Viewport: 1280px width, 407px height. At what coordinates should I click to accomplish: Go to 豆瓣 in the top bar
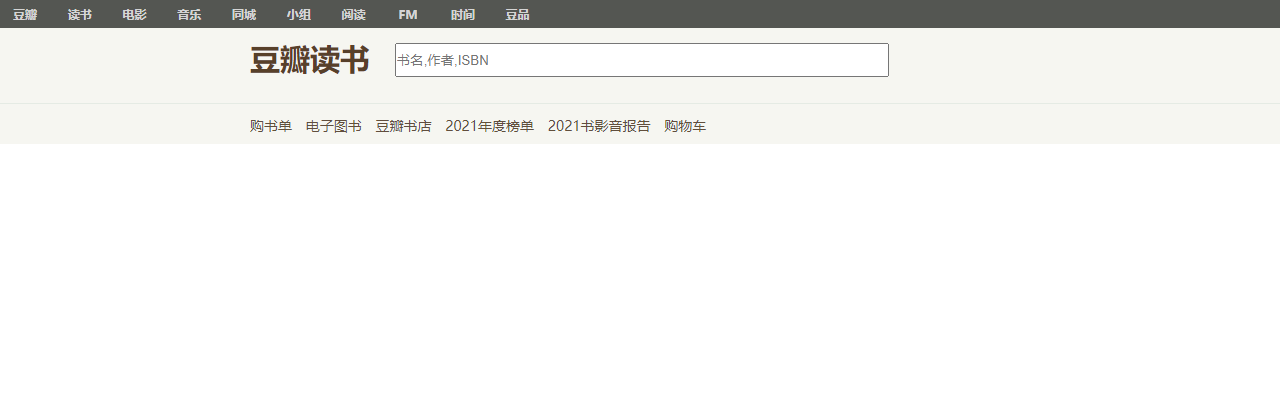click(25, 15)
